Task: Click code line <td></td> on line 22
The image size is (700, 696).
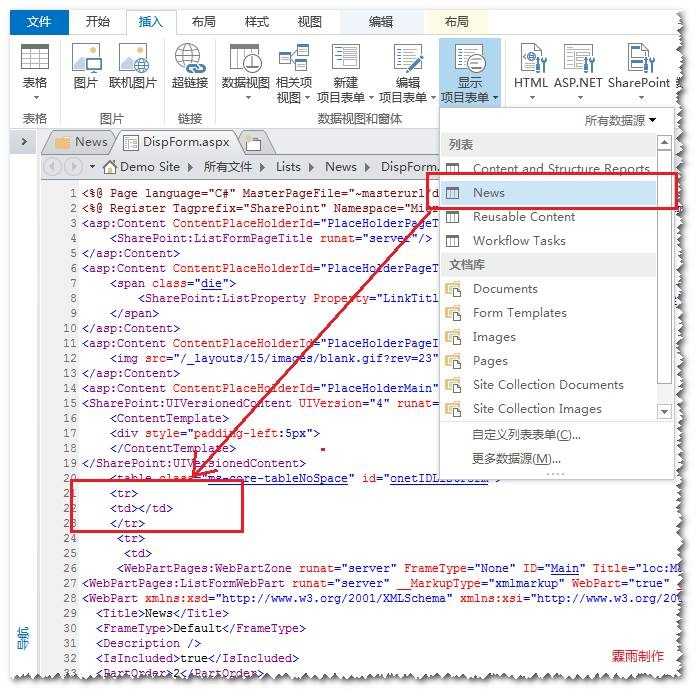Action: pyautogui.click(x=141, y=508)
